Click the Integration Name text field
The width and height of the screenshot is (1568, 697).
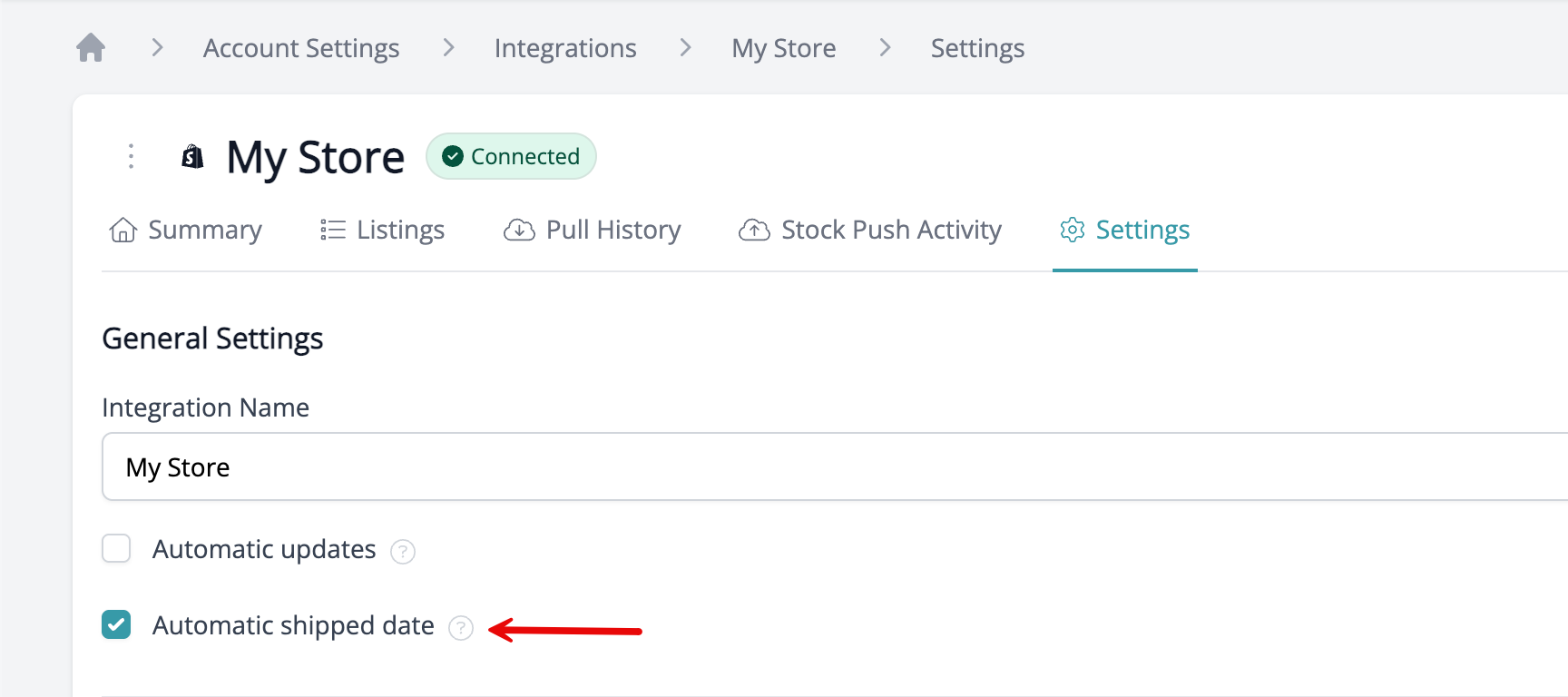835,466
